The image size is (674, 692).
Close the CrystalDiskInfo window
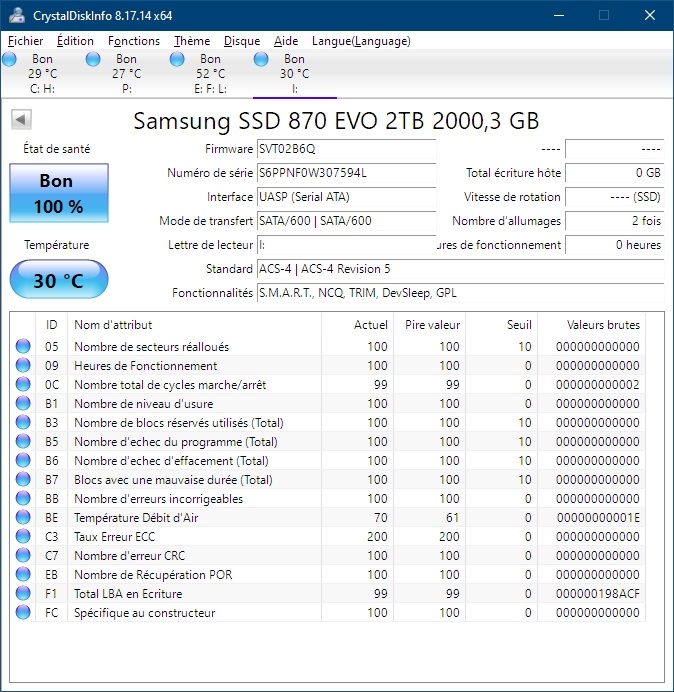tap(650, 15)
